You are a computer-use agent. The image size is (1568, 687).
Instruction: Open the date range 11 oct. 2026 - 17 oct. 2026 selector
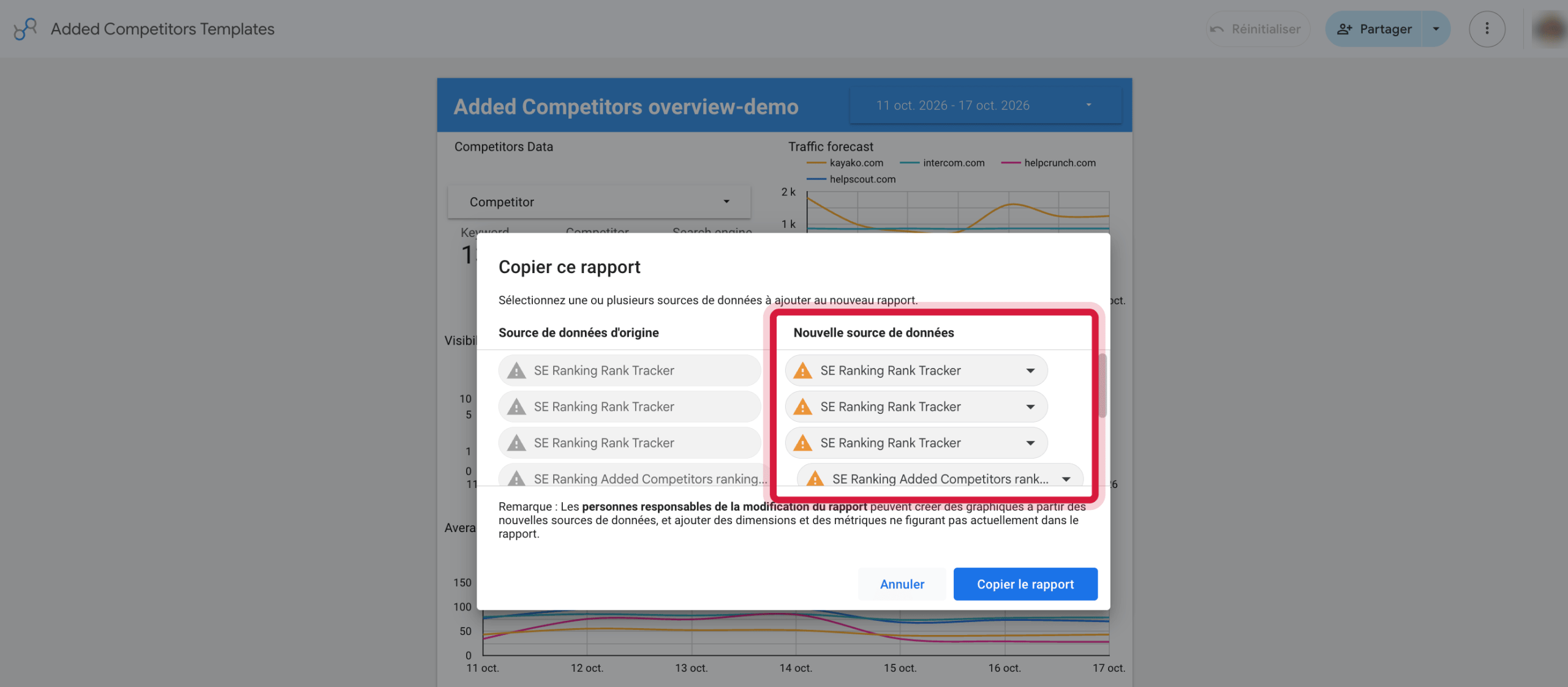coord(985,105)
